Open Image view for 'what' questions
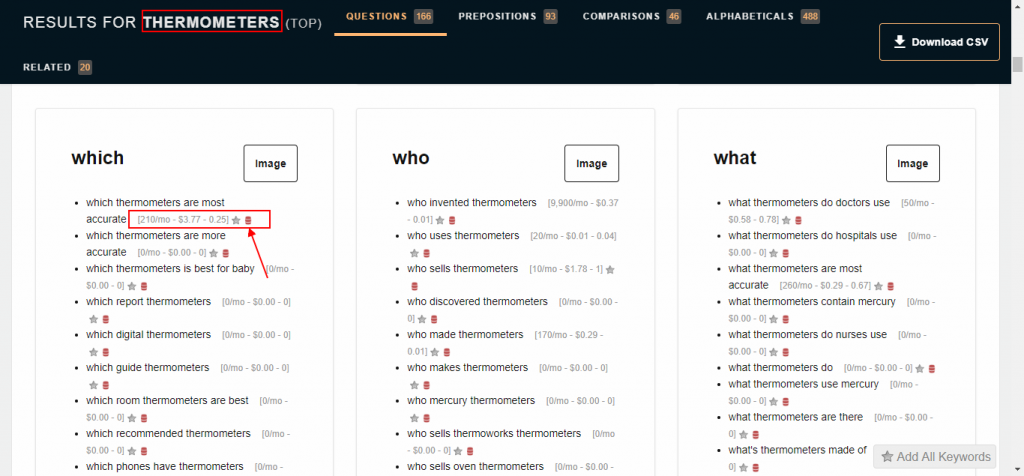Image resolution: width=1024 pixels, height=476 pixels. 912,163
